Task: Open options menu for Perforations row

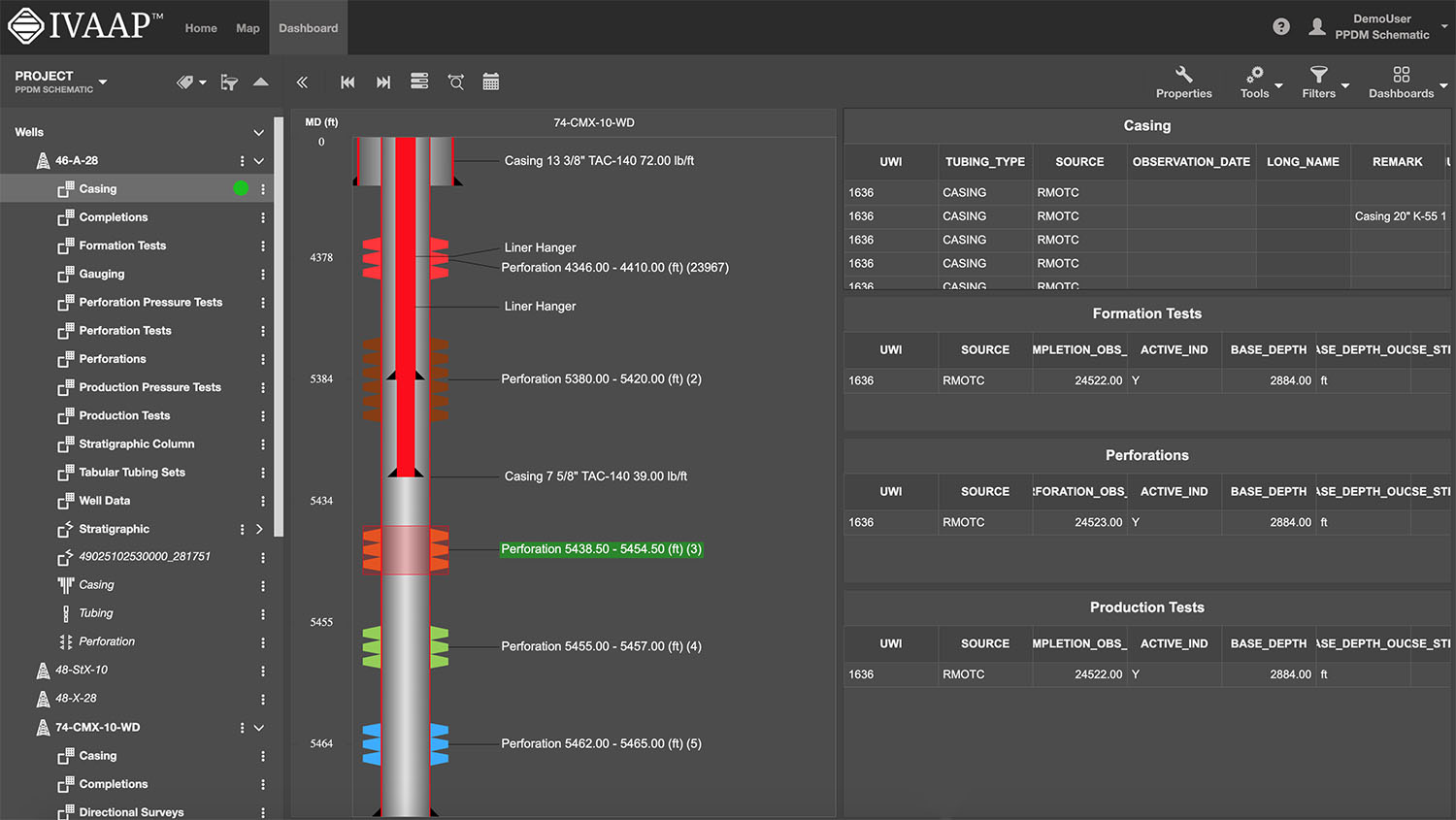Action: point(263,359)
